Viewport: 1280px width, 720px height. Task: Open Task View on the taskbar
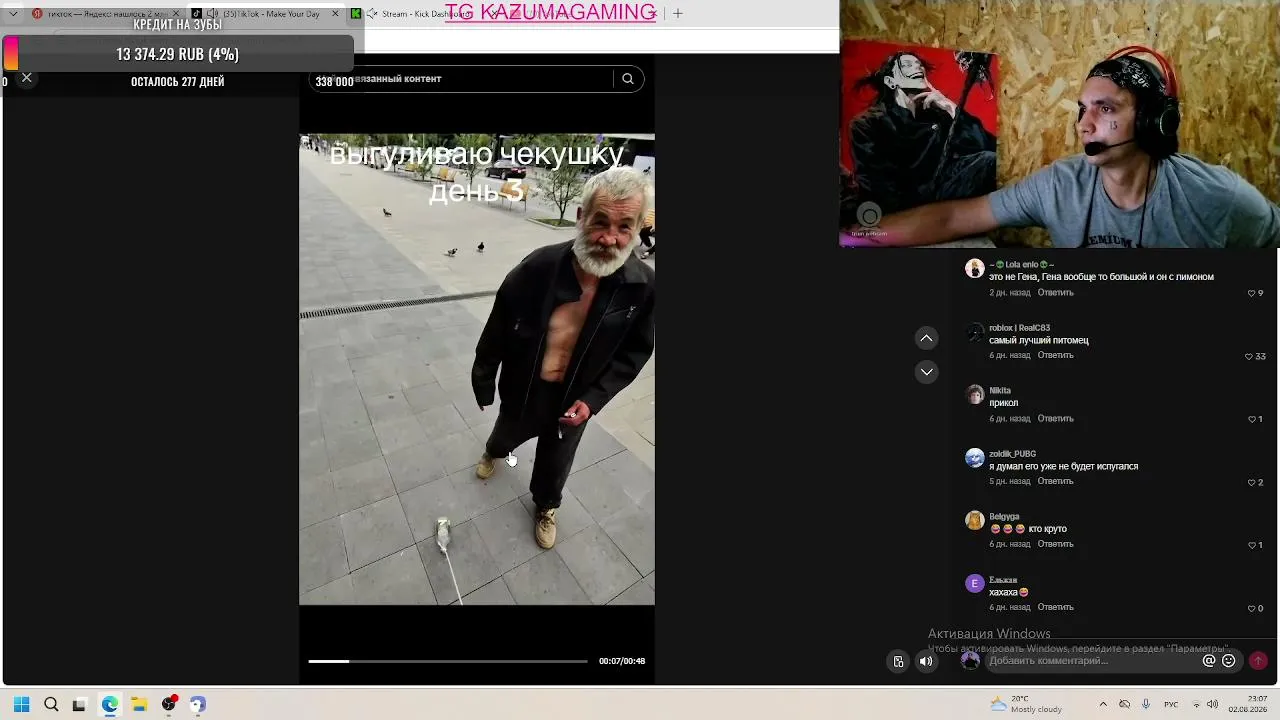tap(80, 704)
